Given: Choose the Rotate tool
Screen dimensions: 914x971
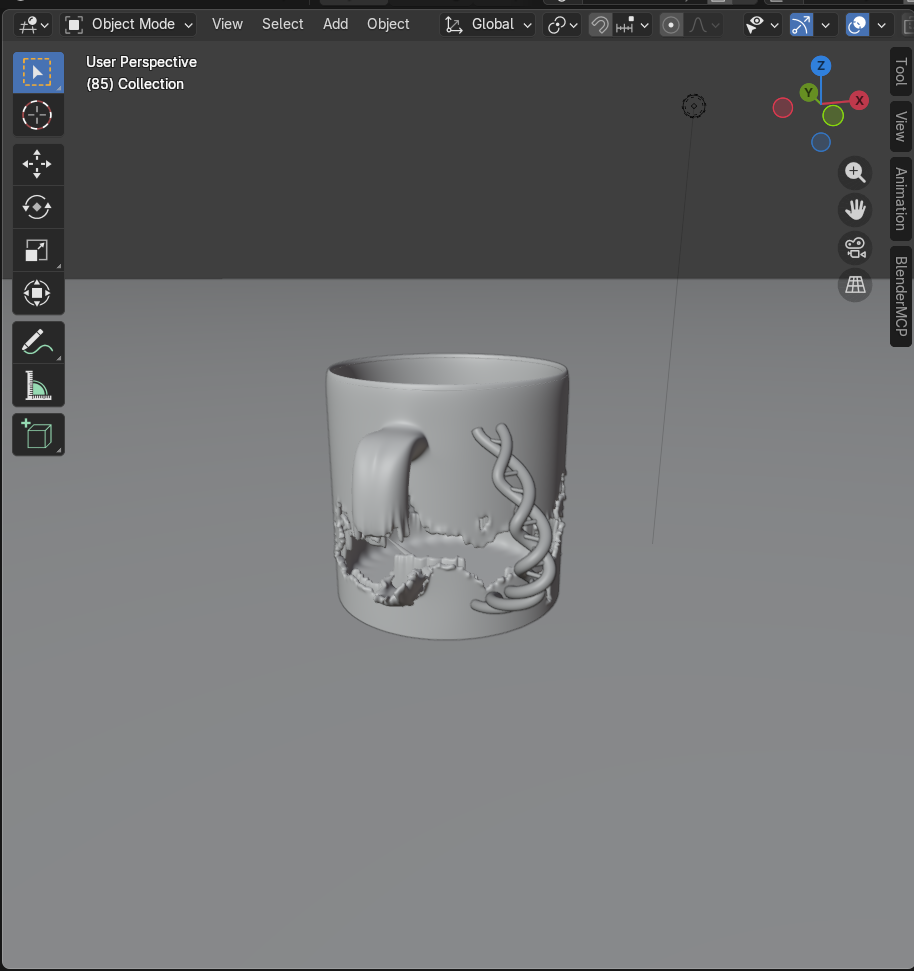Looking at the screenshot, I should tap(38, 207).
